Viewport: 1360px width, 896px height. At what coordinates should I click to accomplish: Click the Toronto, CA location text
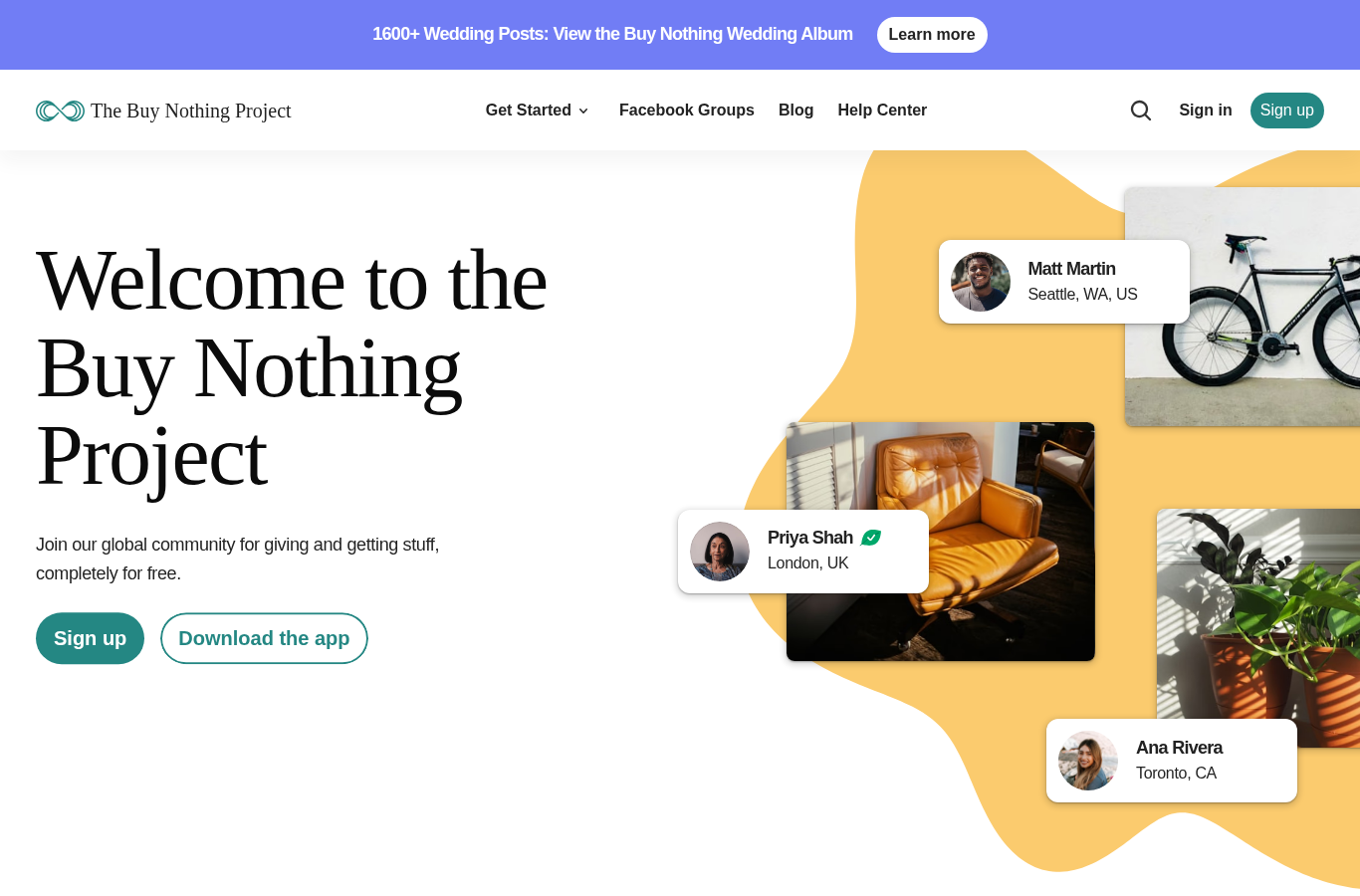pos(1176,774)
